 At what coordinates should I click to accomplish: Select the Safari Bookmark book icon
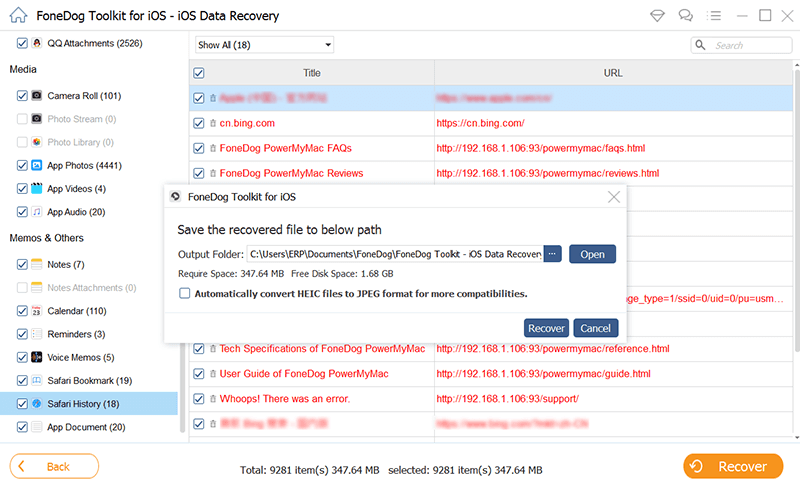37,380
